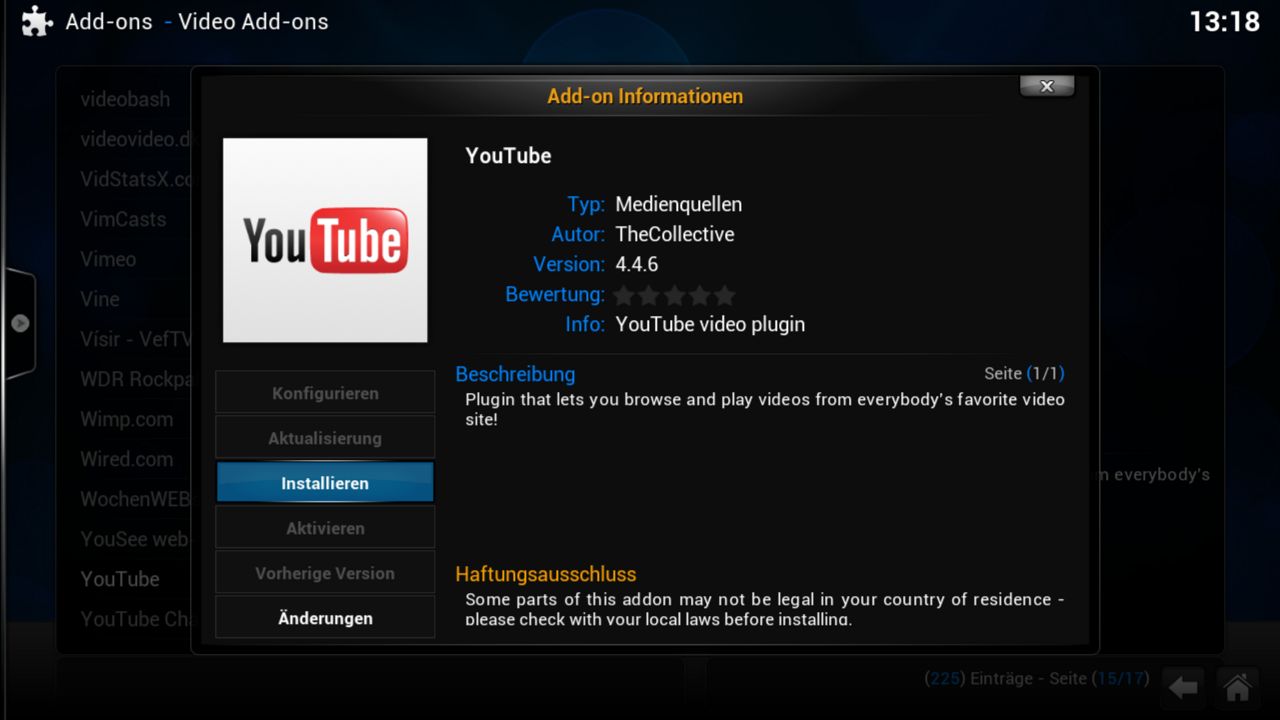Click the Konfigurieren button
Viewport: 1280px width, 720px height.
point(325,393)
